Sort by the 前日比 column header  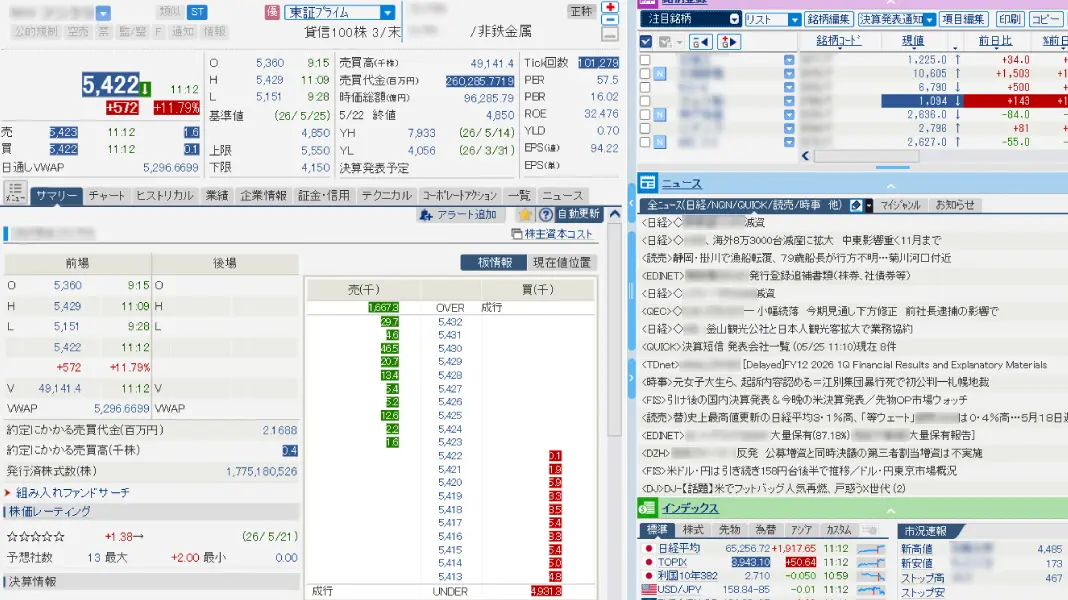[995, 41]
